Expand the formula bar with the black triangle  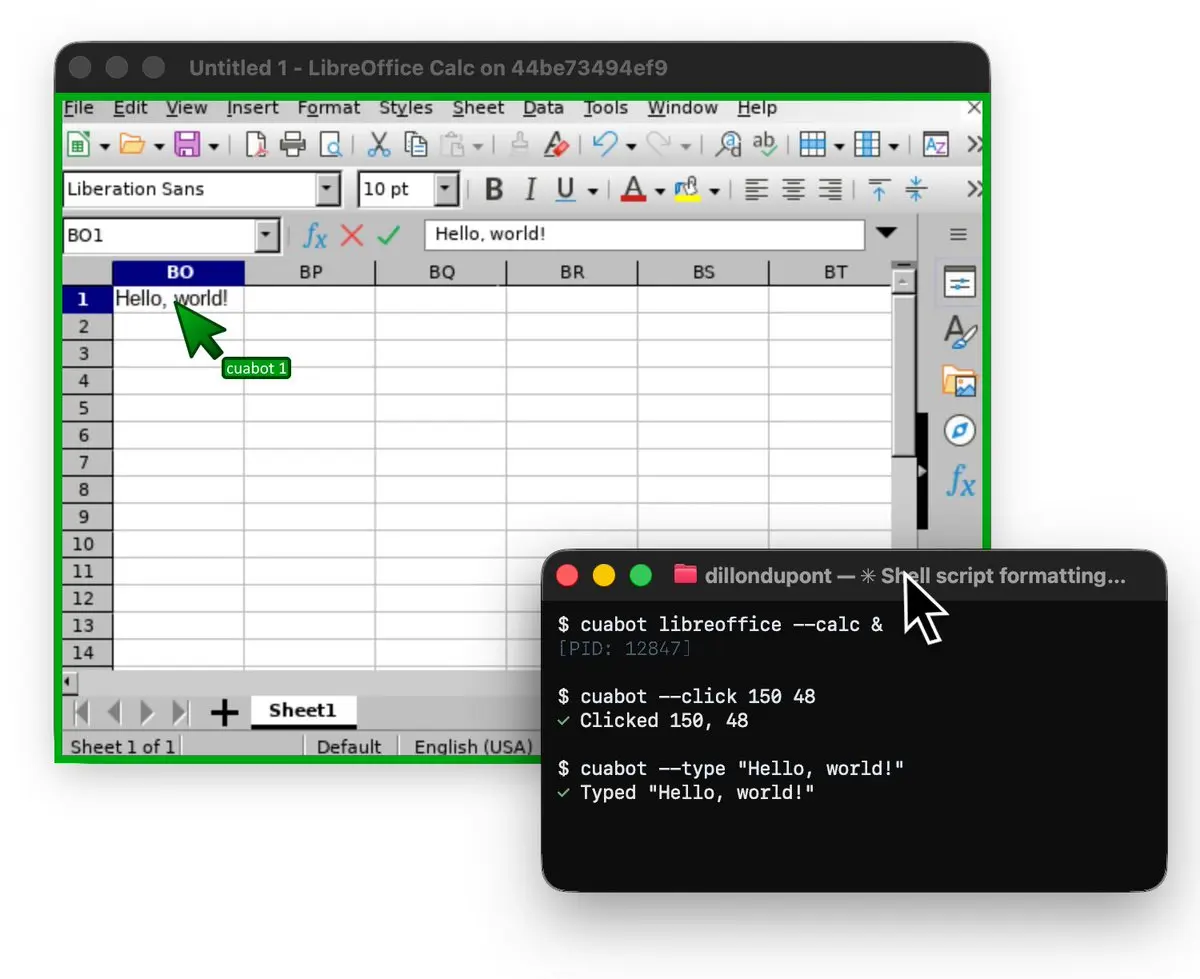point(886,233)
